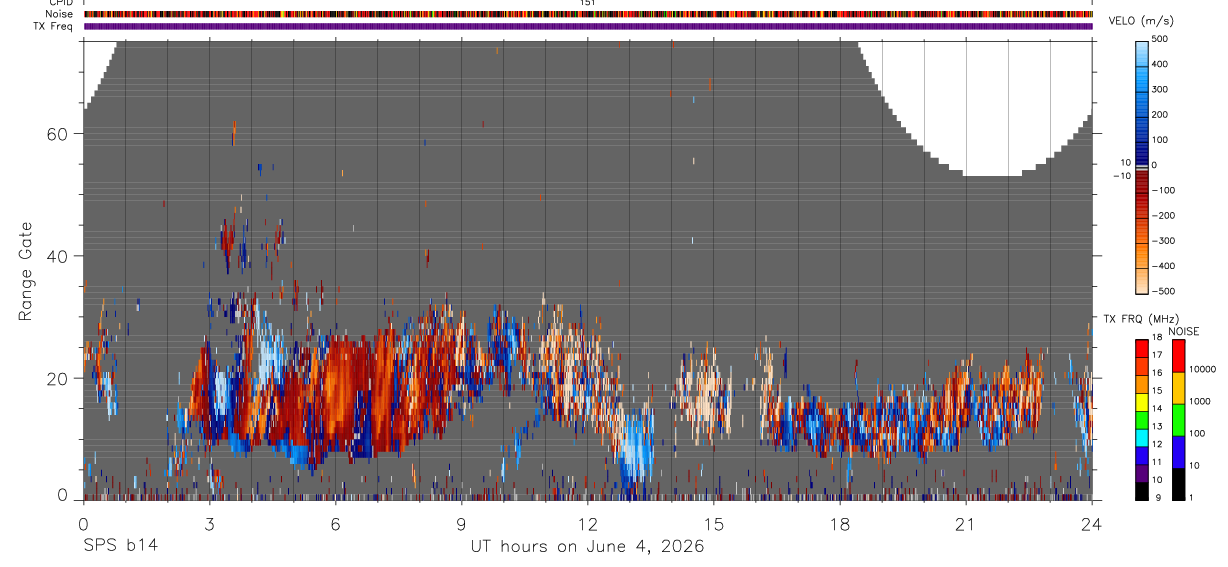
Task: Click the 60 tick on Range Gate axis
Action: (56, 134)
